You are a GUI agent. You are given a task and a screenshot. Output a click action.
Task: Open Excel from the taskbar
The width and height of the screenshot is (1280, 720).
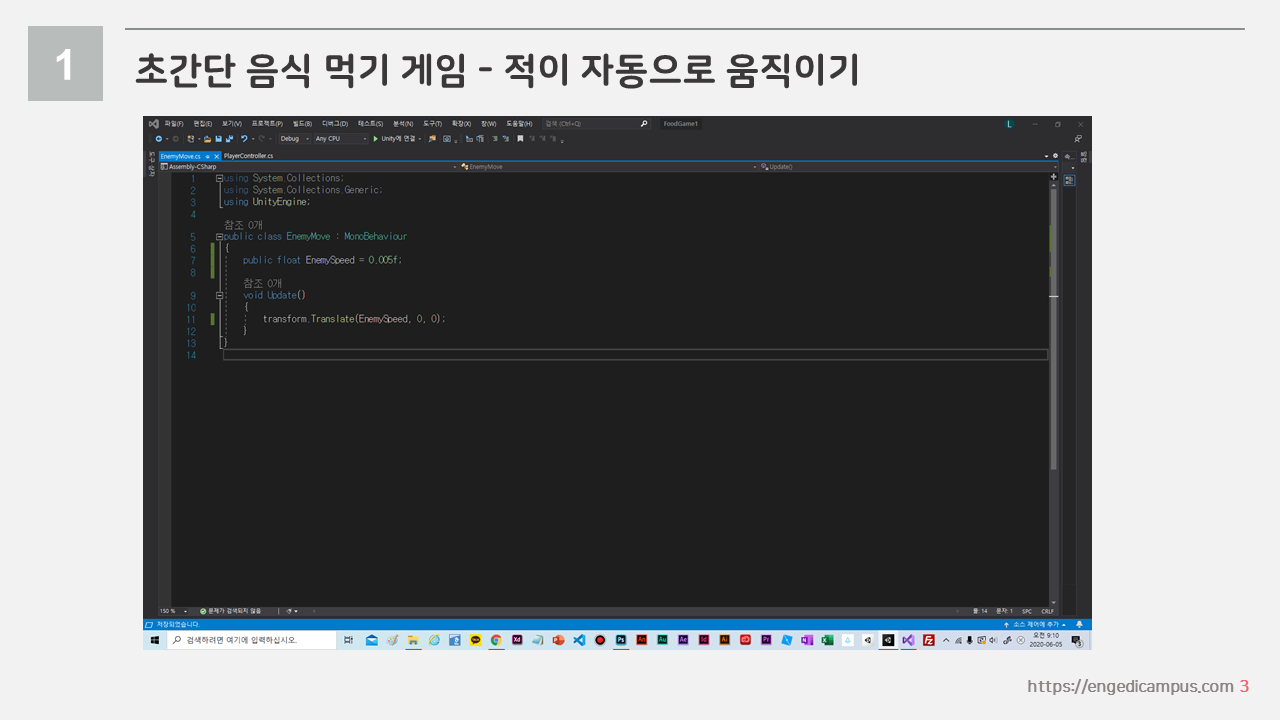coord(827,639)
